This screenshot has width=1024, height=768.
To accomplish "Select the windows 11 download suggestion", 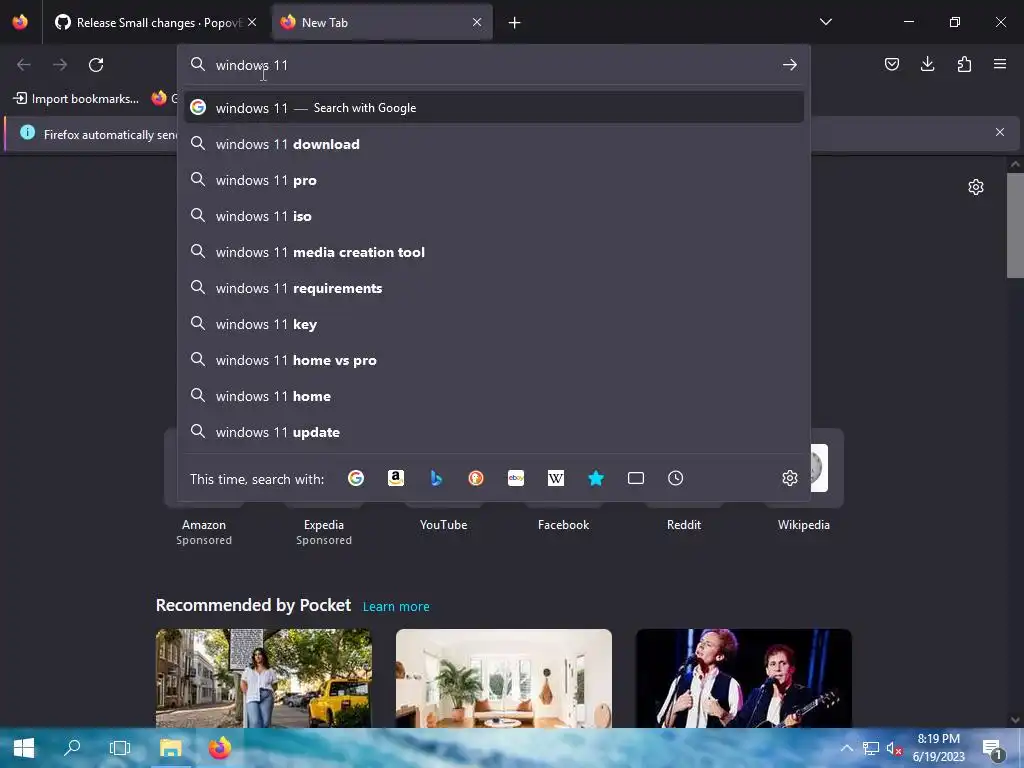I will tap(494, 144).
